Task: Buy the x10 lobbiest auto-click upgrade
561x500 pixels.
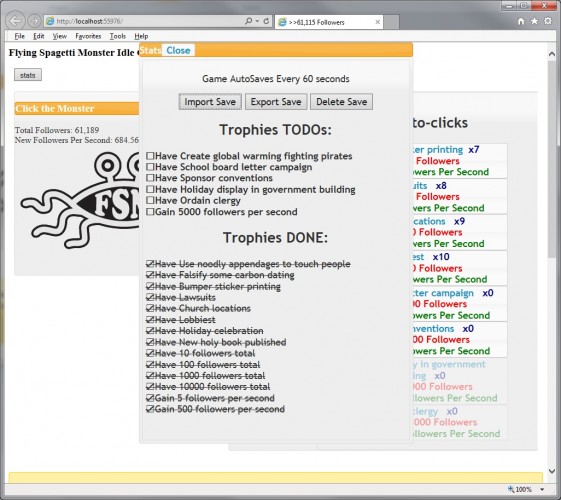Action: (x=460, y=268)
